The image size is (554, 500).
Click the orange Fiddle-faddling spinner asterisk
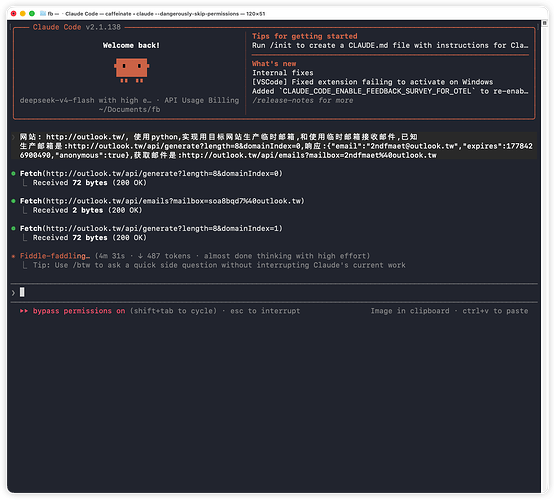13,256
